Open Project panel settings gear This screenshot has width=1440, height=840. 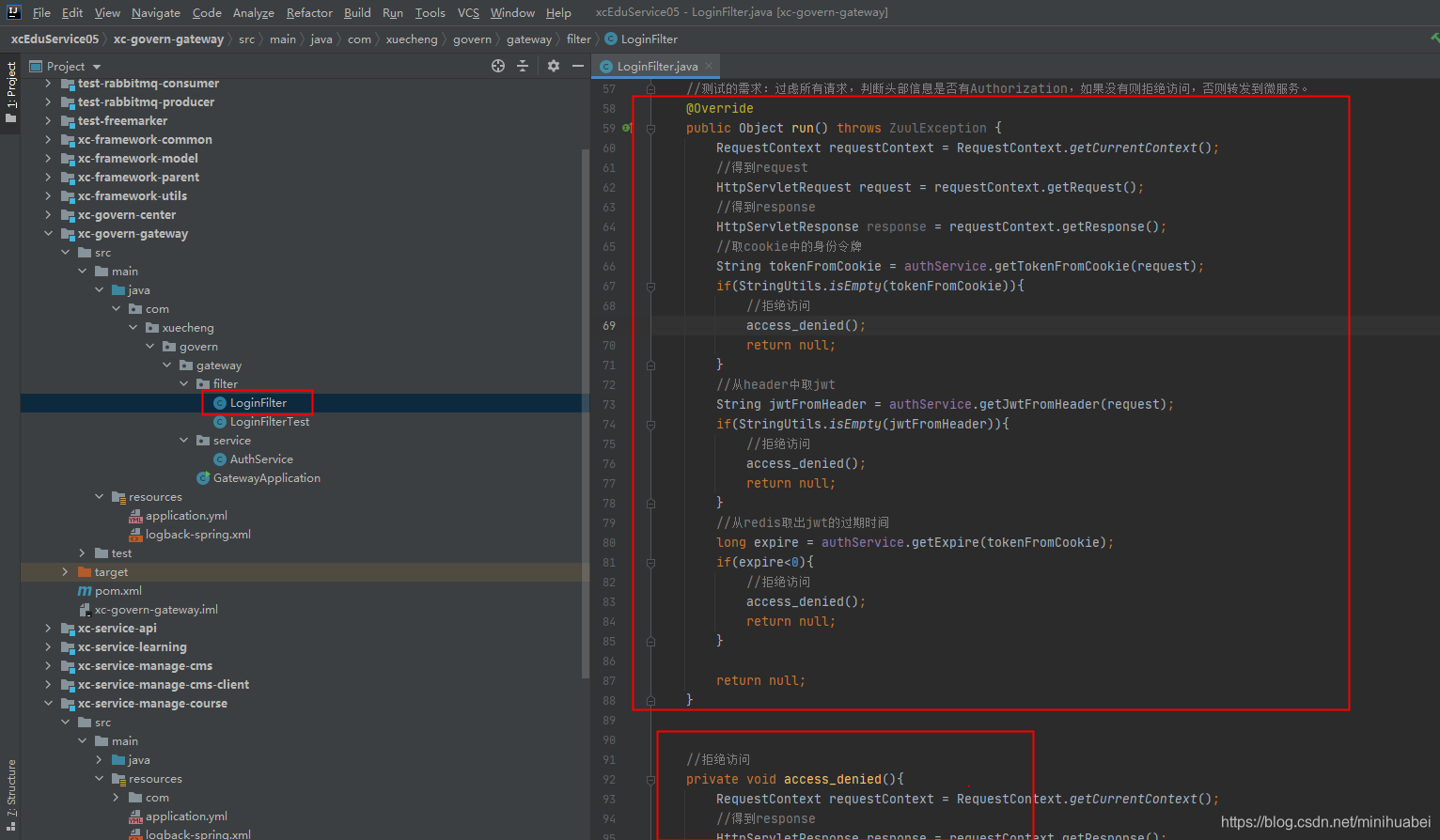pos(553,66)
